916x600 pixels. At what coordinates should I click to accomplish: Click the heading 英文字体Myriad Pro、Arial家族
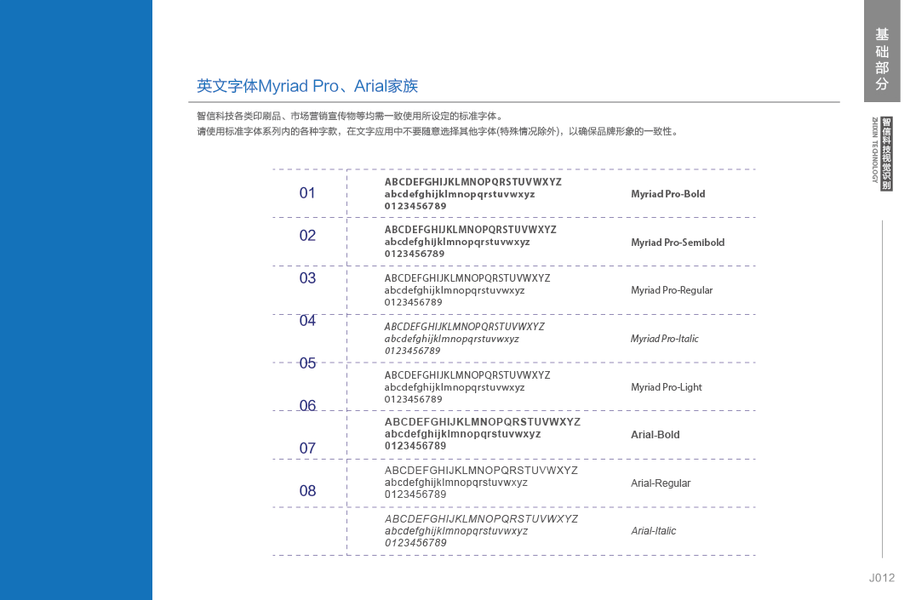[307, 86]
